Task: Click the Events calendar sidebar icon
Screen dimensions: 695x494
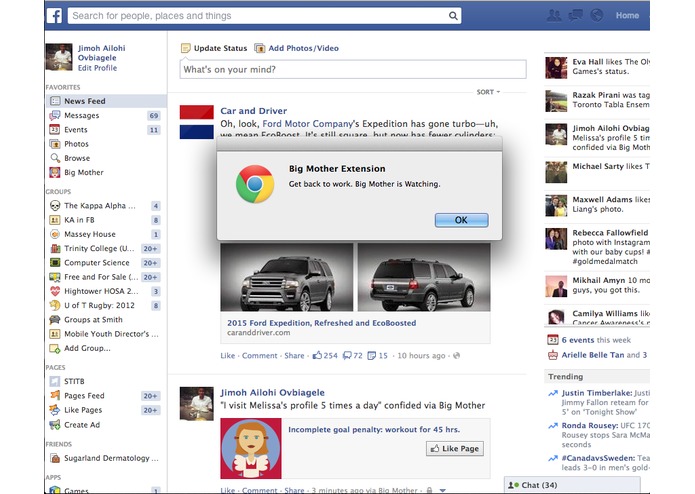Action: click(55, 129)
